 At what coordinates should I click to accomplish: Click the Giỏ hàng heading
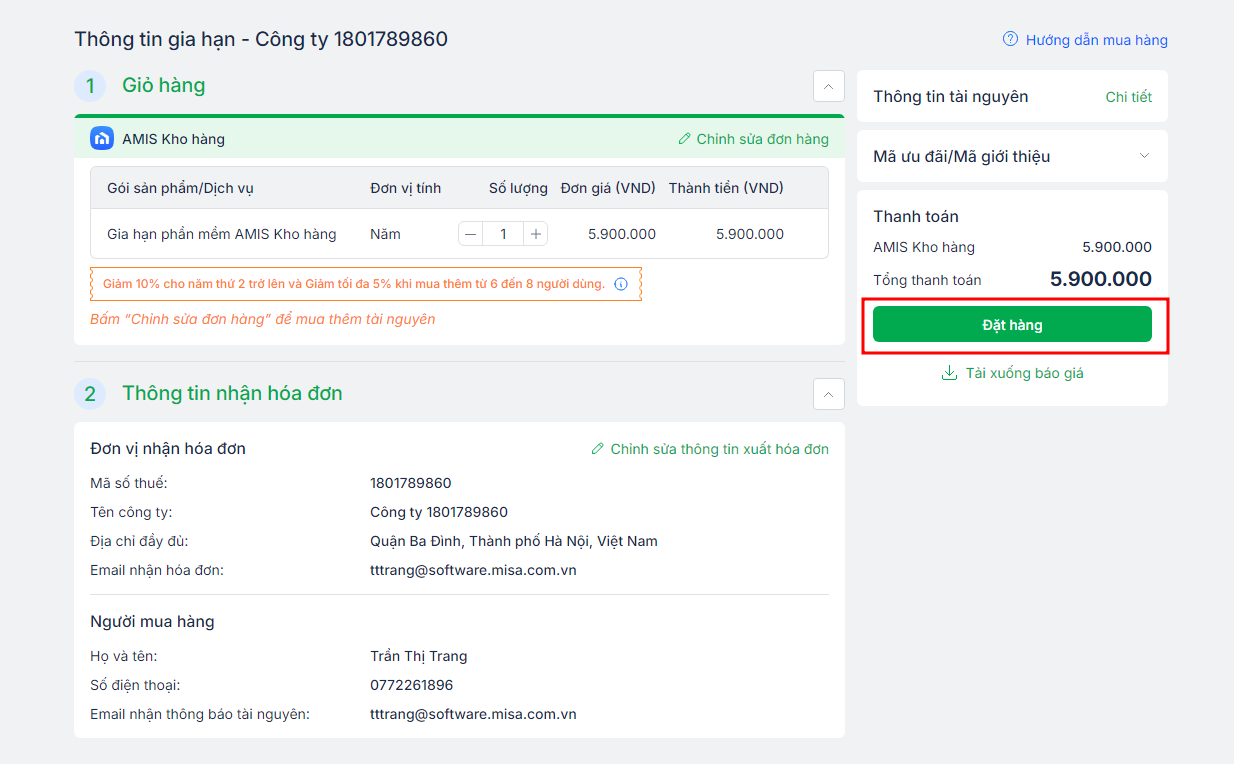click(x=164, y=86)
